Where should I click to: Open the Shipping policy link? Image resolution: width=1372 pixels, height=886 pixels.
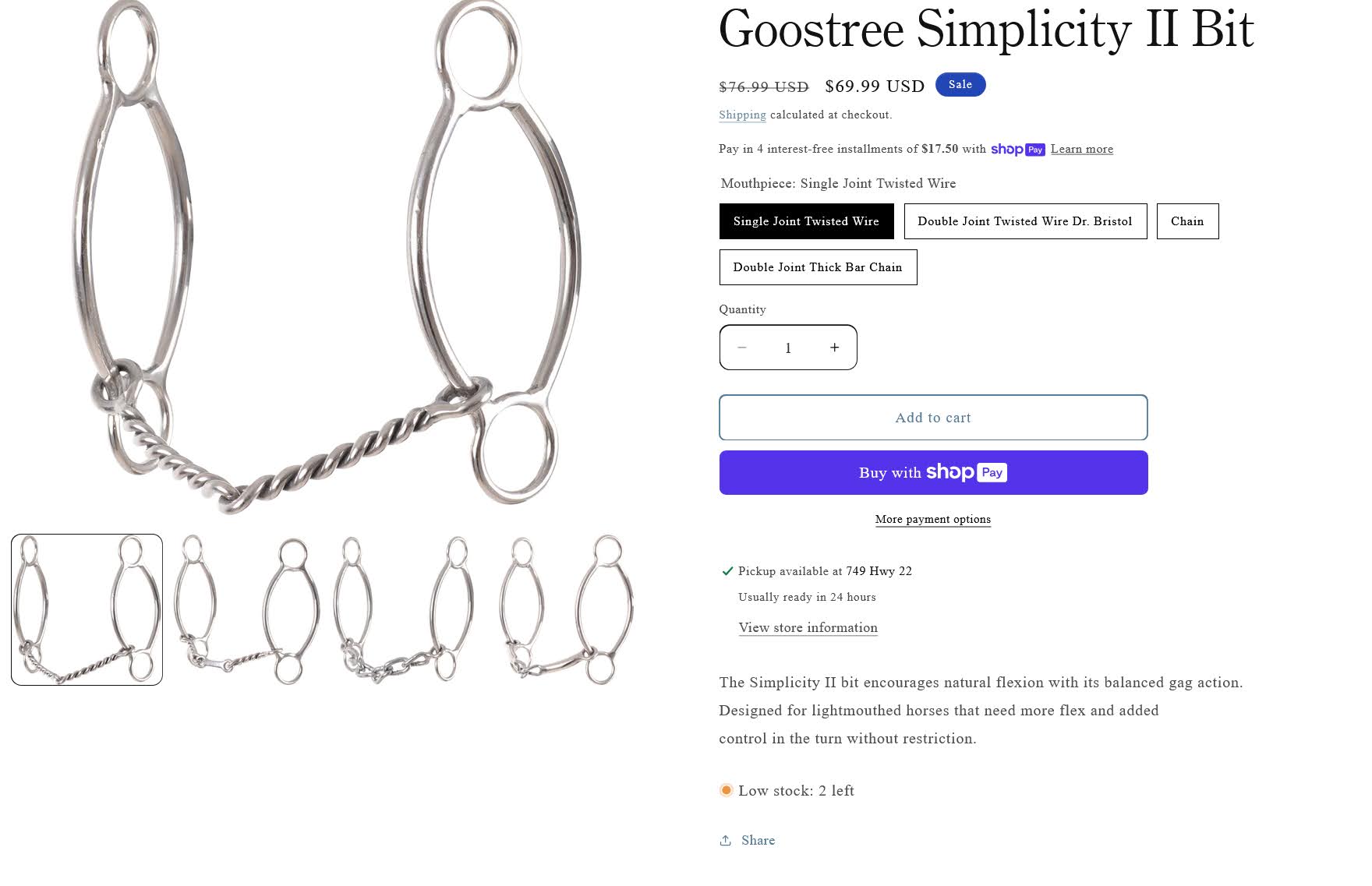(742, 115)
